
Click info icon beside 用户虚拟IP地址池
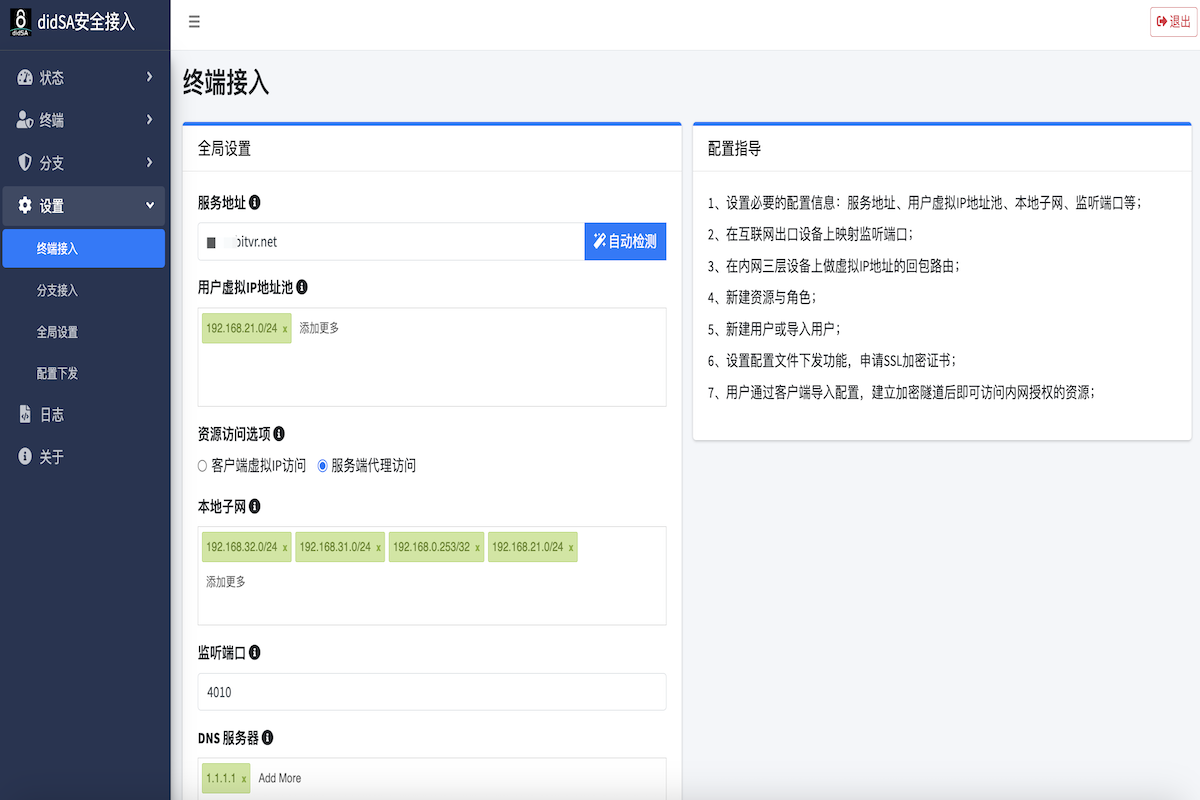click(x=302, y=287)
